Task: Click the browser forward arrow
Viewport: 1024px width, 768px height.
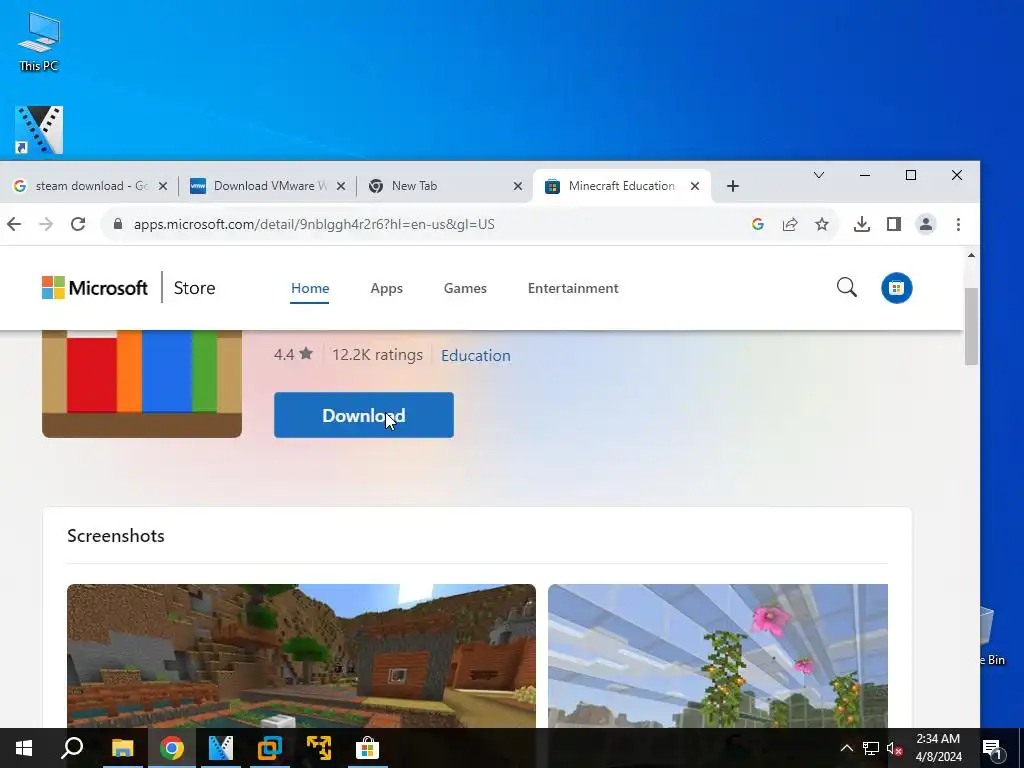Action: point(46,224)
